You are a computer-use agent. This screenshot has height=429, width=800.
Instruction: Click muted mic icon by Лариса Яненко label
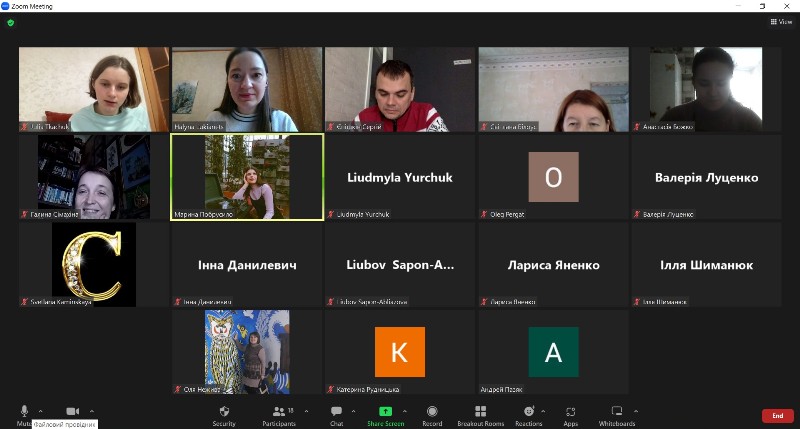484,302
